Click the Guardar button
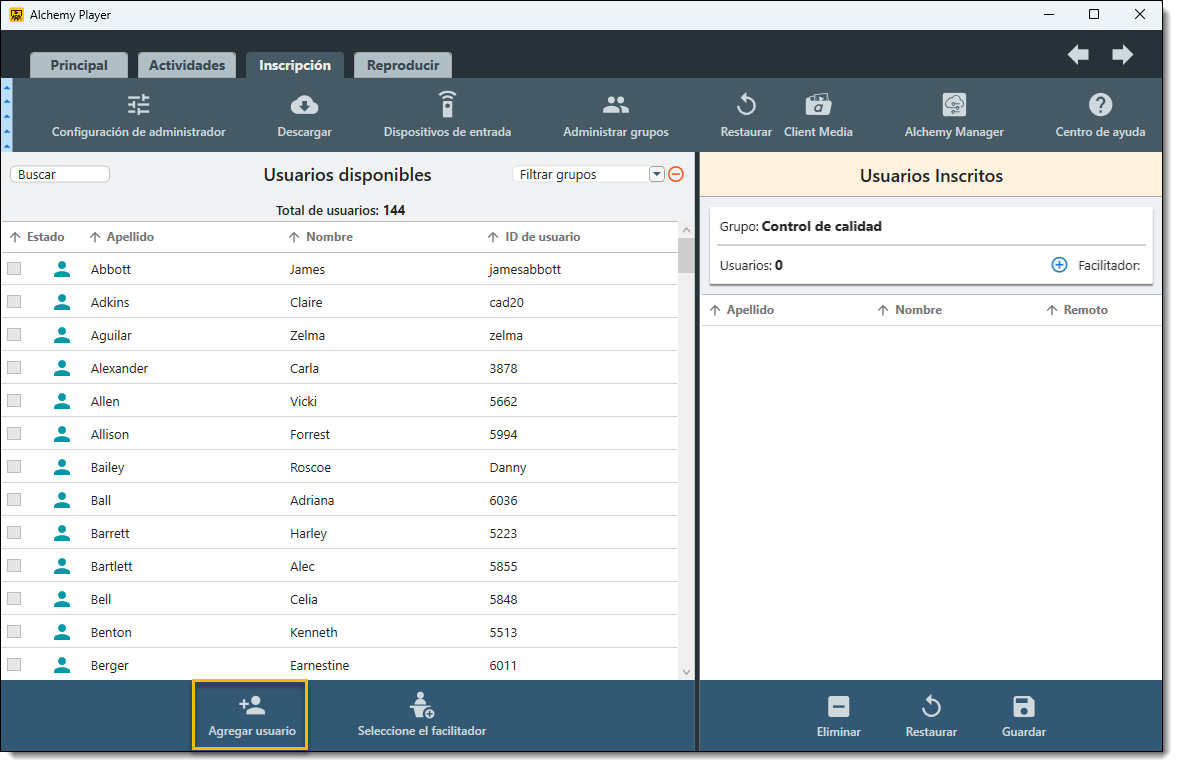 pos(1023,716)
